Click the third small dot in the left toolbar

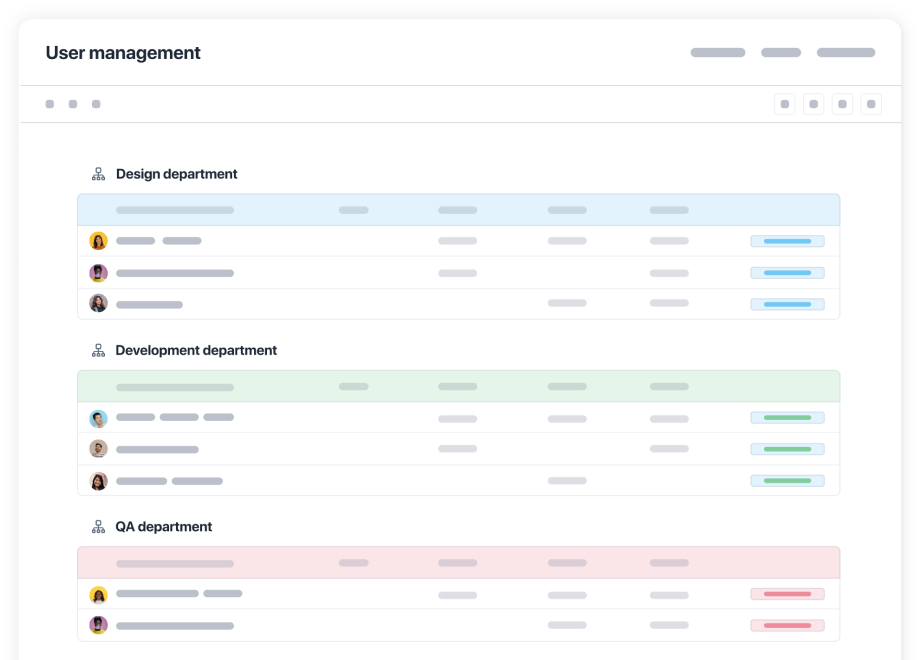pos(96,104)
